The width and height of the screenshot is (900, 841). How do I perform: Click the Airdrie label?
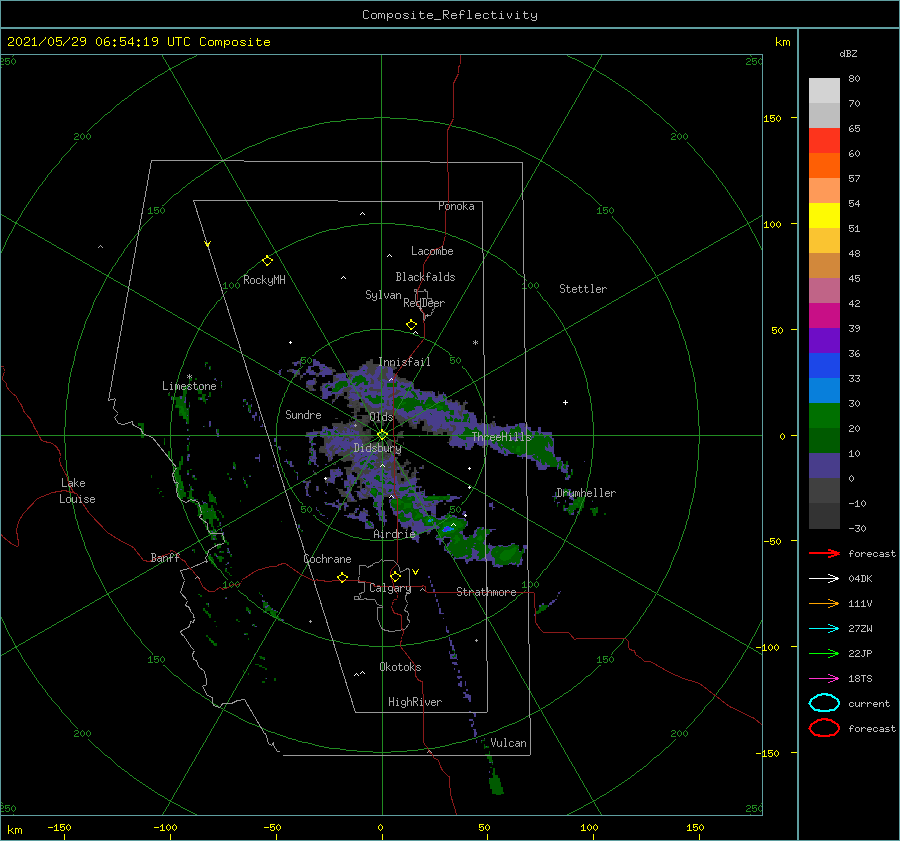pyautogui.click(x=394, y=534)
